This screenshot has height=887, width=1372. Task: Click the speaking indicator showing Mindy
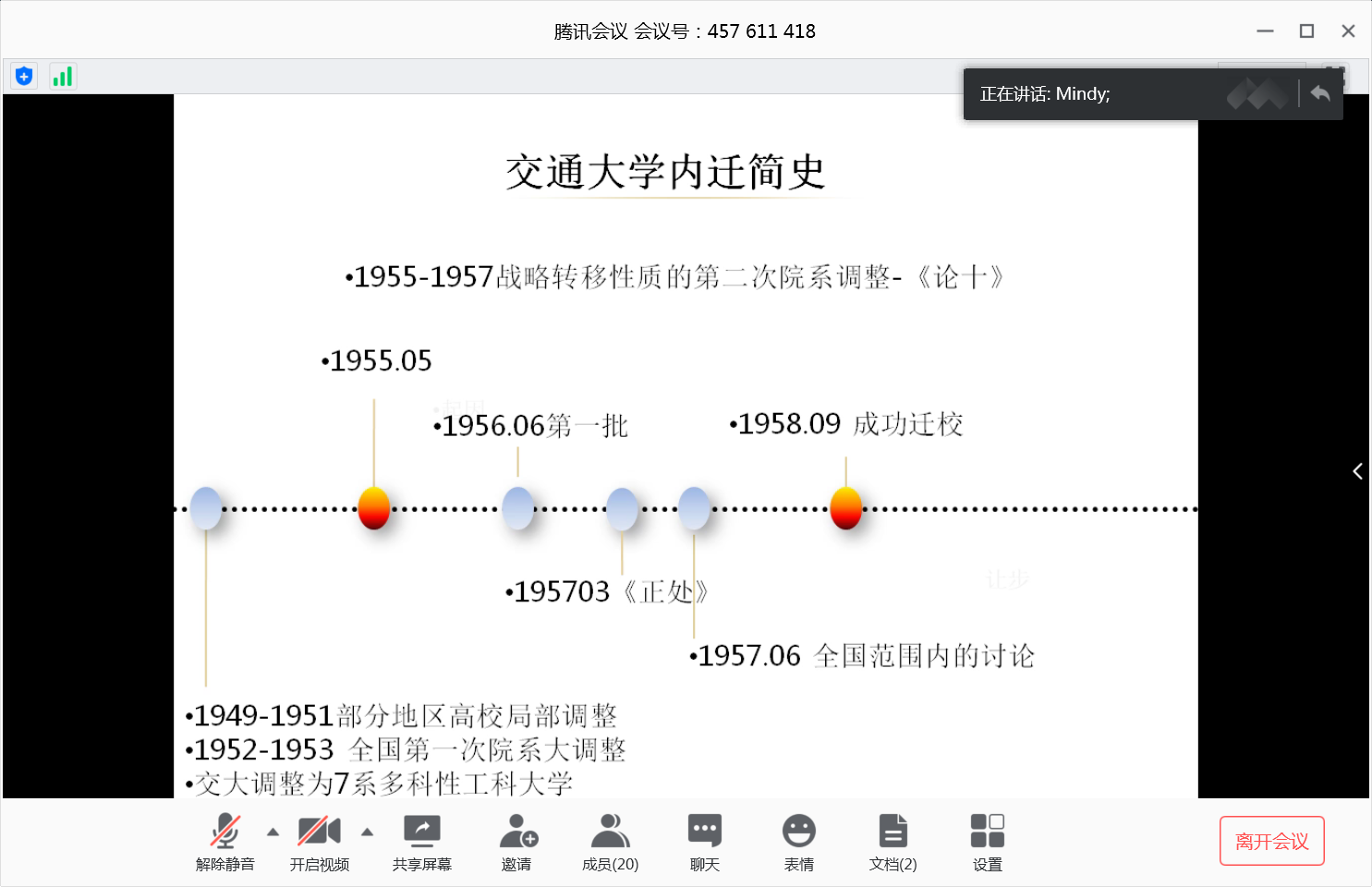[x=1045, y=94]
